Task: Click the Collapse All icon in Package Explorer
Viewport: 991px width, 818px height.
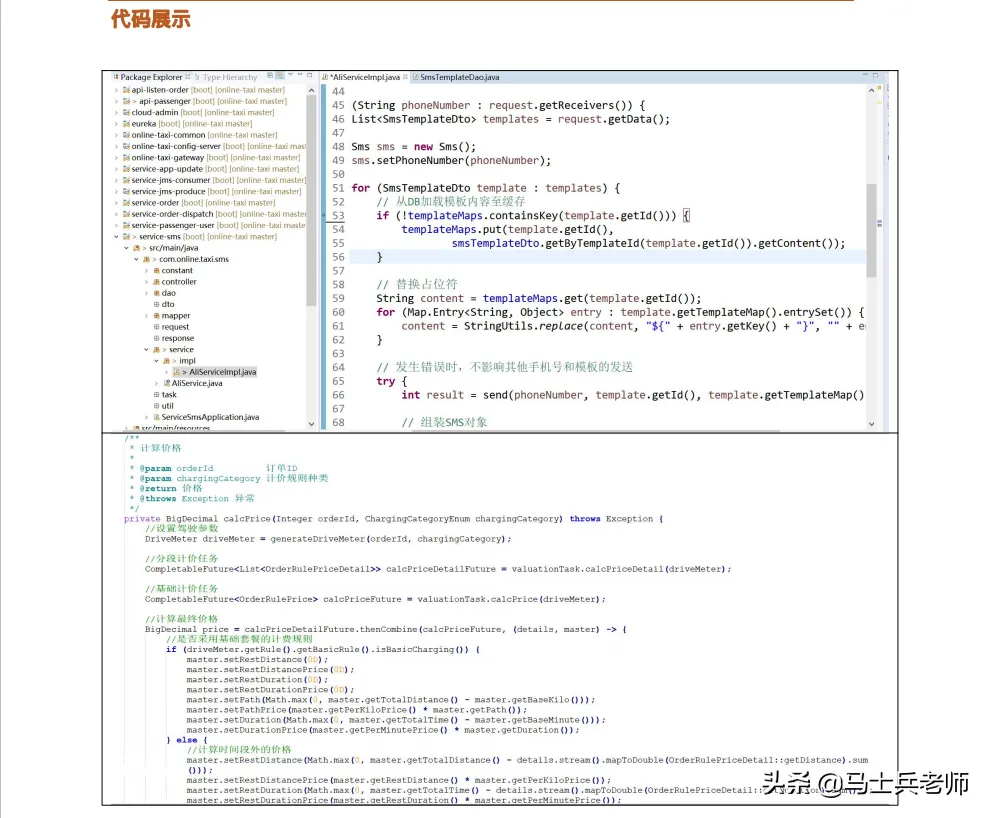Action: 271,76
